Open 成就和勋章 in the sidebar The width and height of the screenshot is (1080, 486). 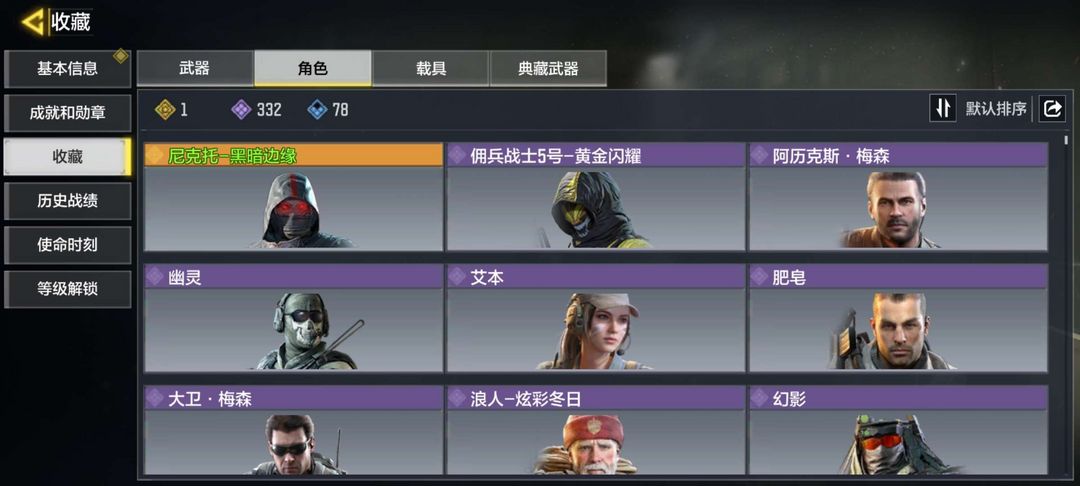coord(68,113)
